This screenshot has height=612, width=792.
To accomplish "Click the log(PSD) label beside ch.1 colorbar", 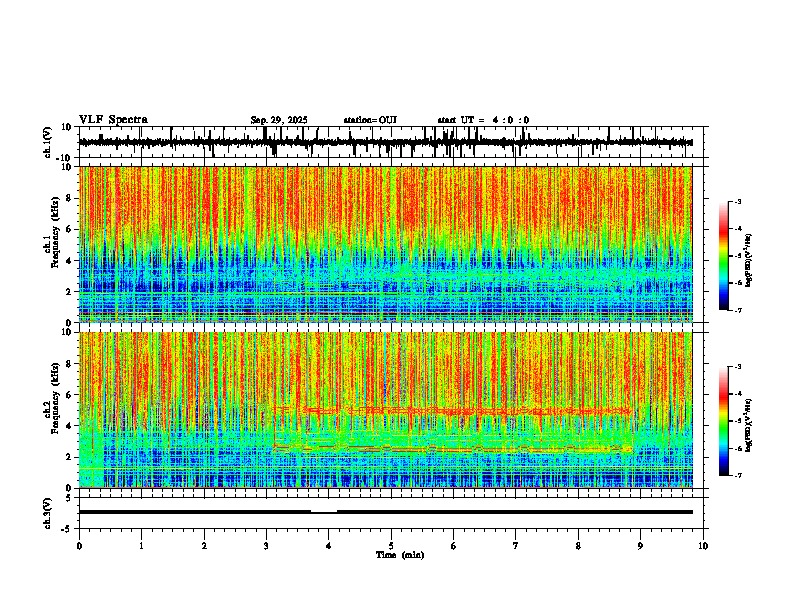I will (749, 260).
